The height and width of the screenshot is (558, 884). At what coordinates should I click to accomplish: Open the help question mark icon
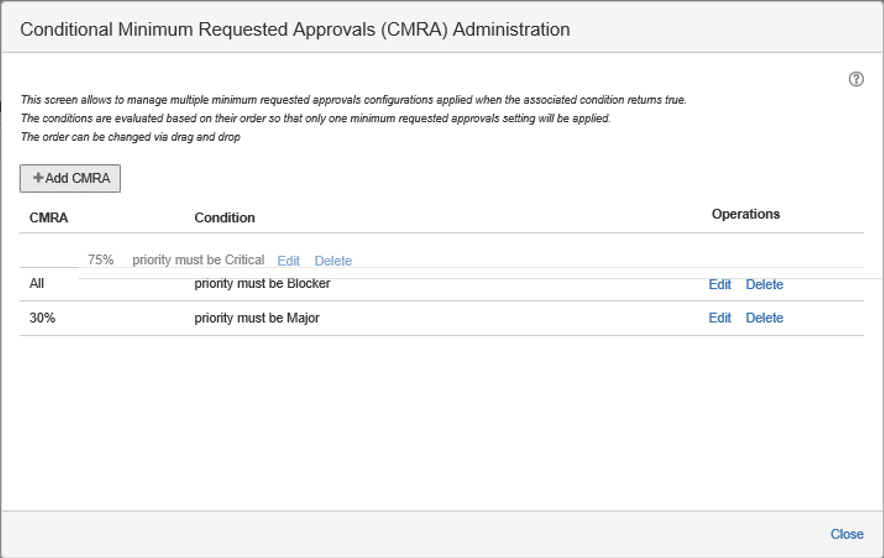click(856, 80)
